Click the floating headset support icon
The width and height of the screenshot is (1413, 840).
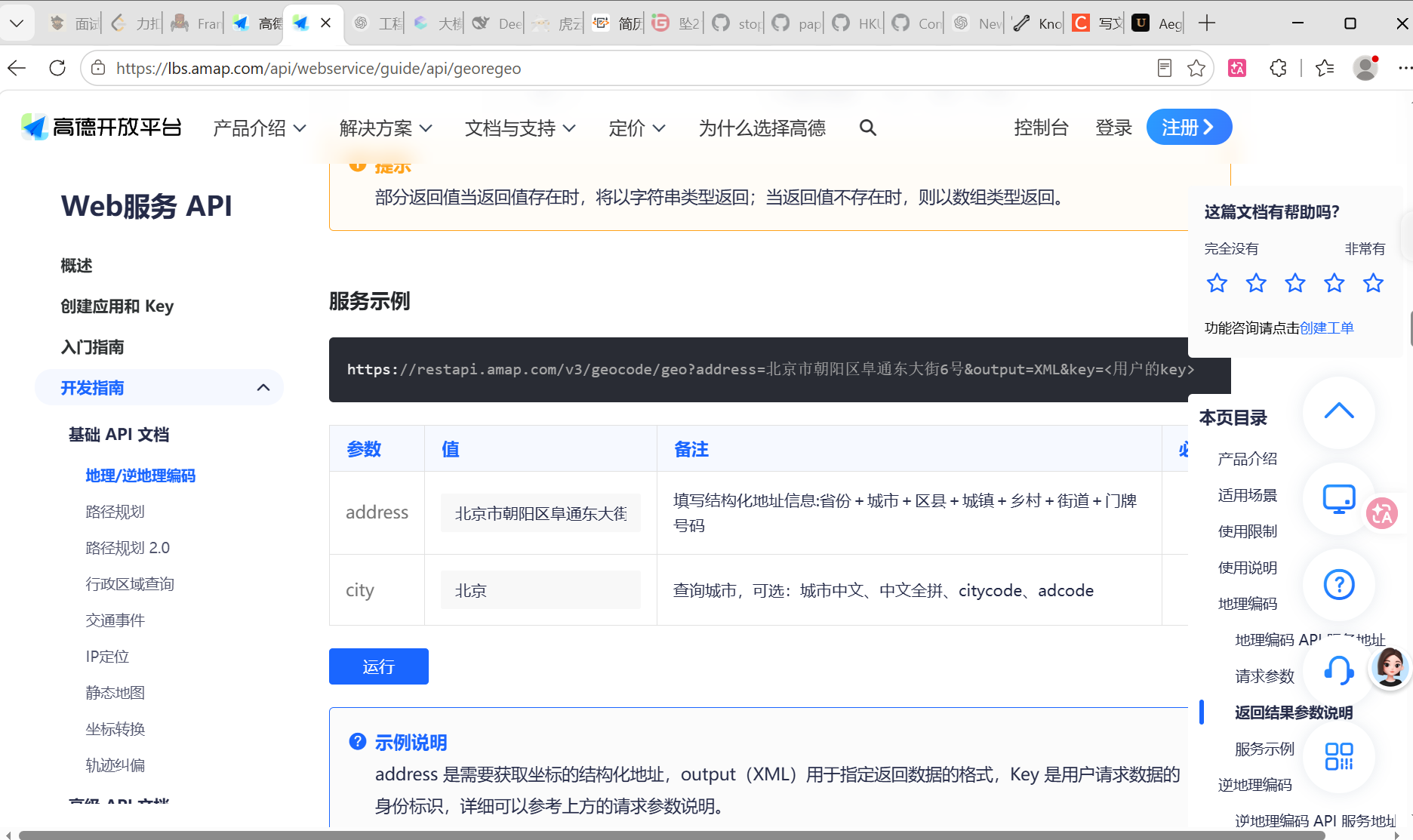coord(1339,670)
